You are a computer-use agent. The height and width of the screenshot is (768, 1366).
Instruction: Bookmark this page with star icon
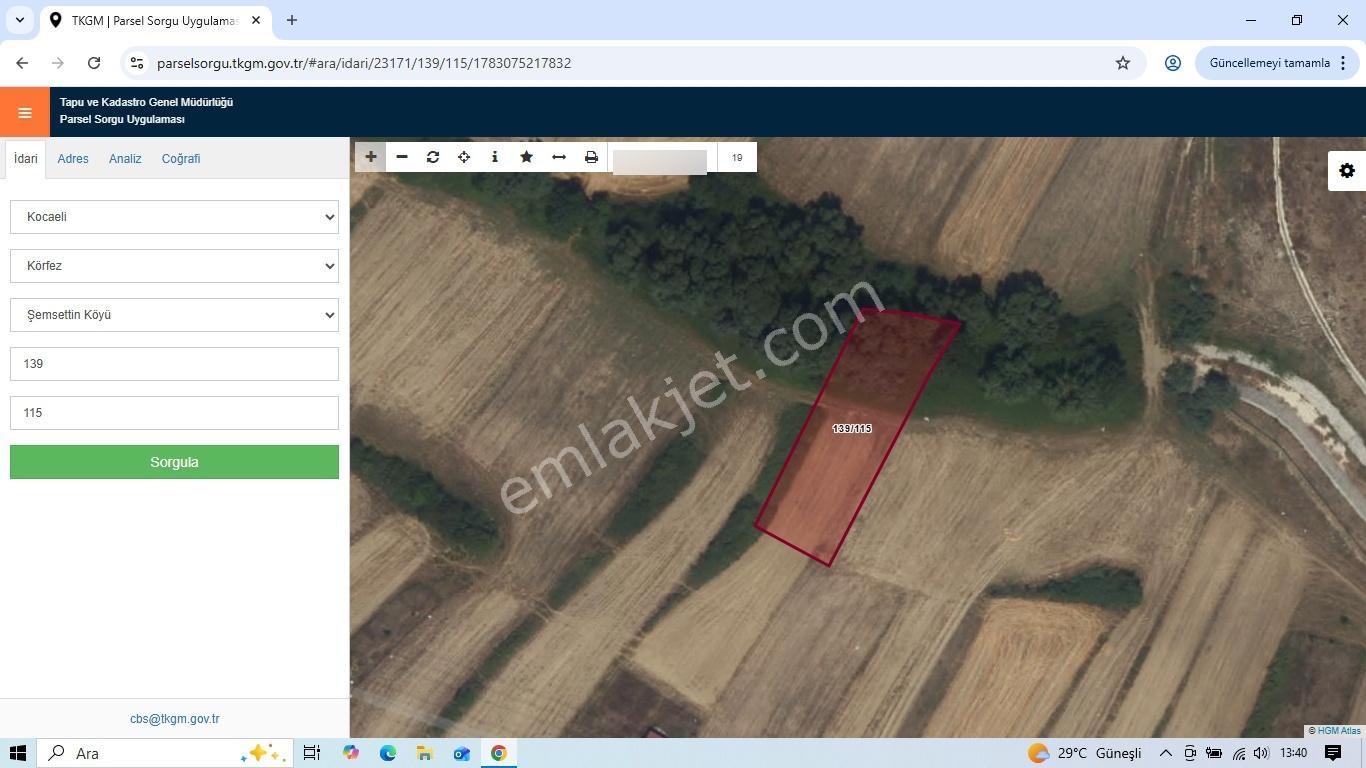tap(1123, 63)
